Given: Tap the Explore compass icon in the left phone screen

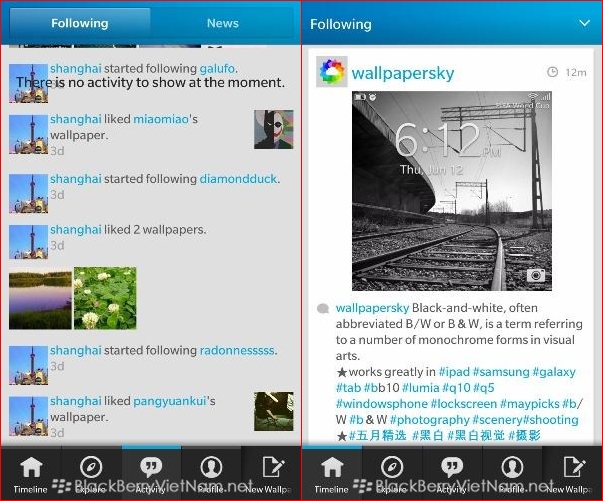Looking at the screenshot, I should coord(91,470).
